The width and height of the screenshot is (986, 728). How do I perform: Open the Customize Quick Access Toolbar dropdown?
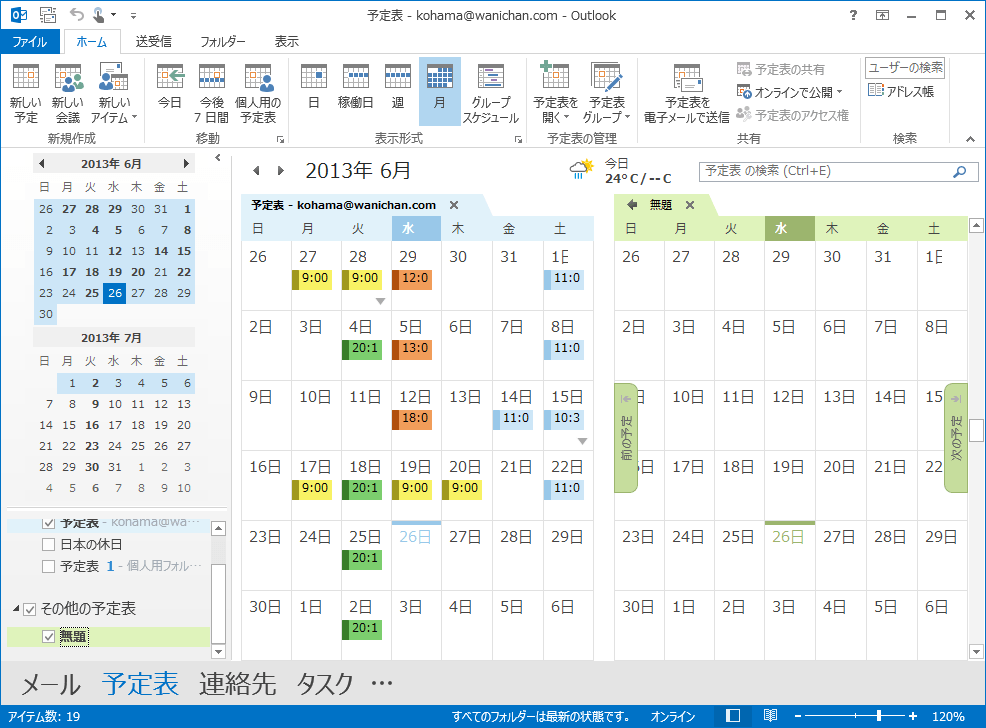(133, 16)
